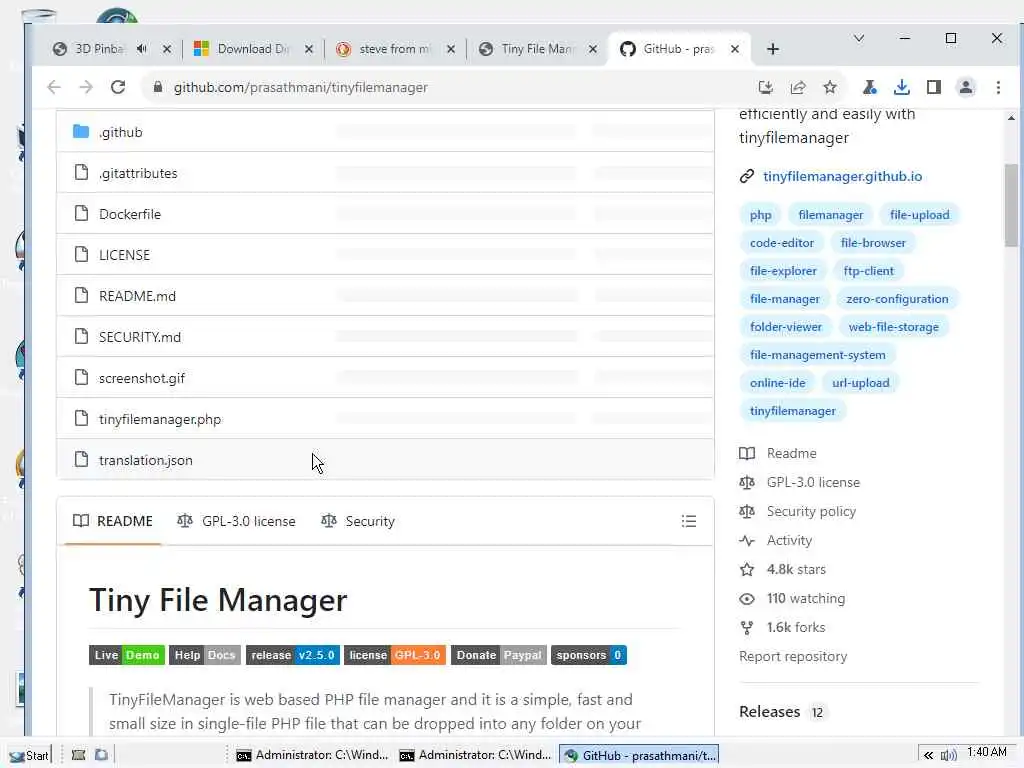
Task: Select the GPL-3.0 license tab
Action: tap(236, 521)
